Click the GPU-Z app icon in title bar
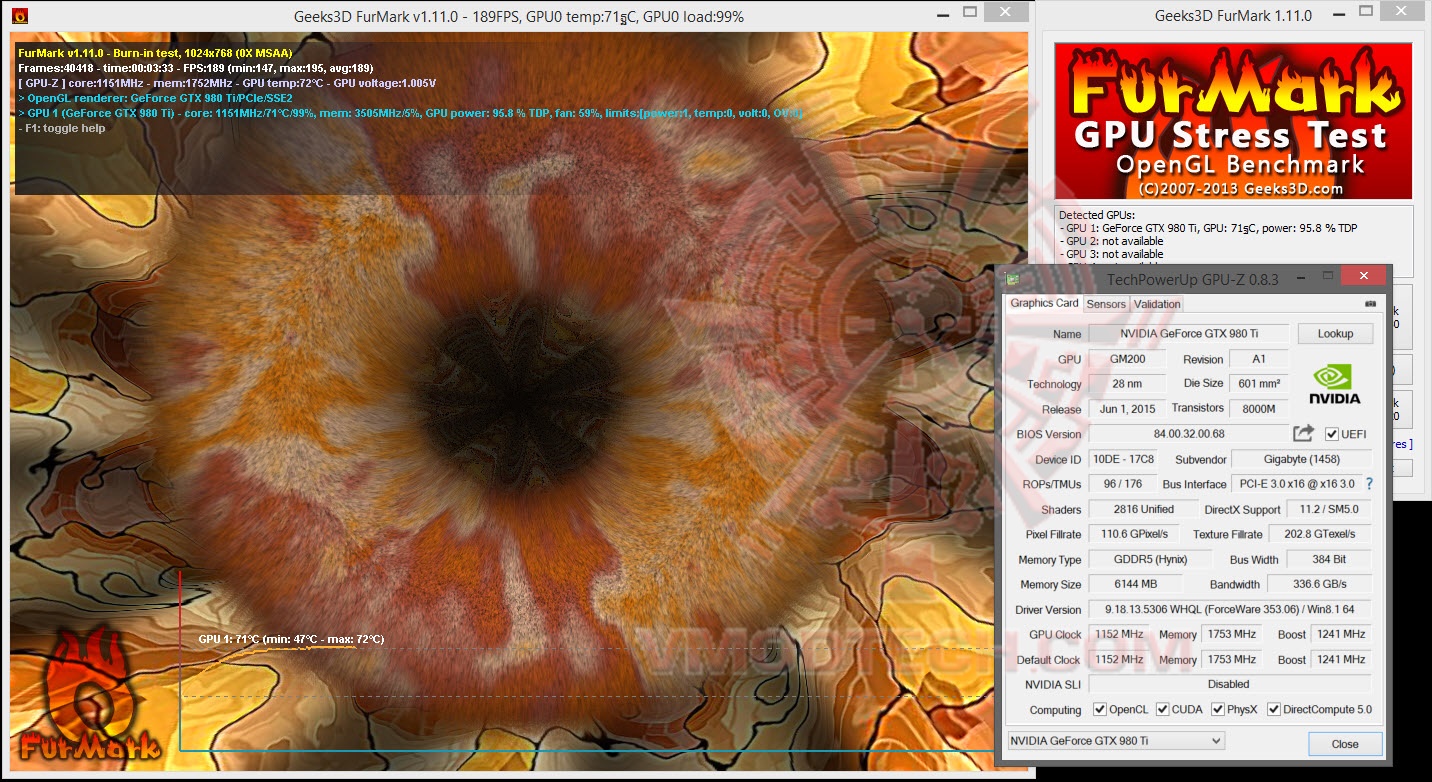 [1013, 279]
